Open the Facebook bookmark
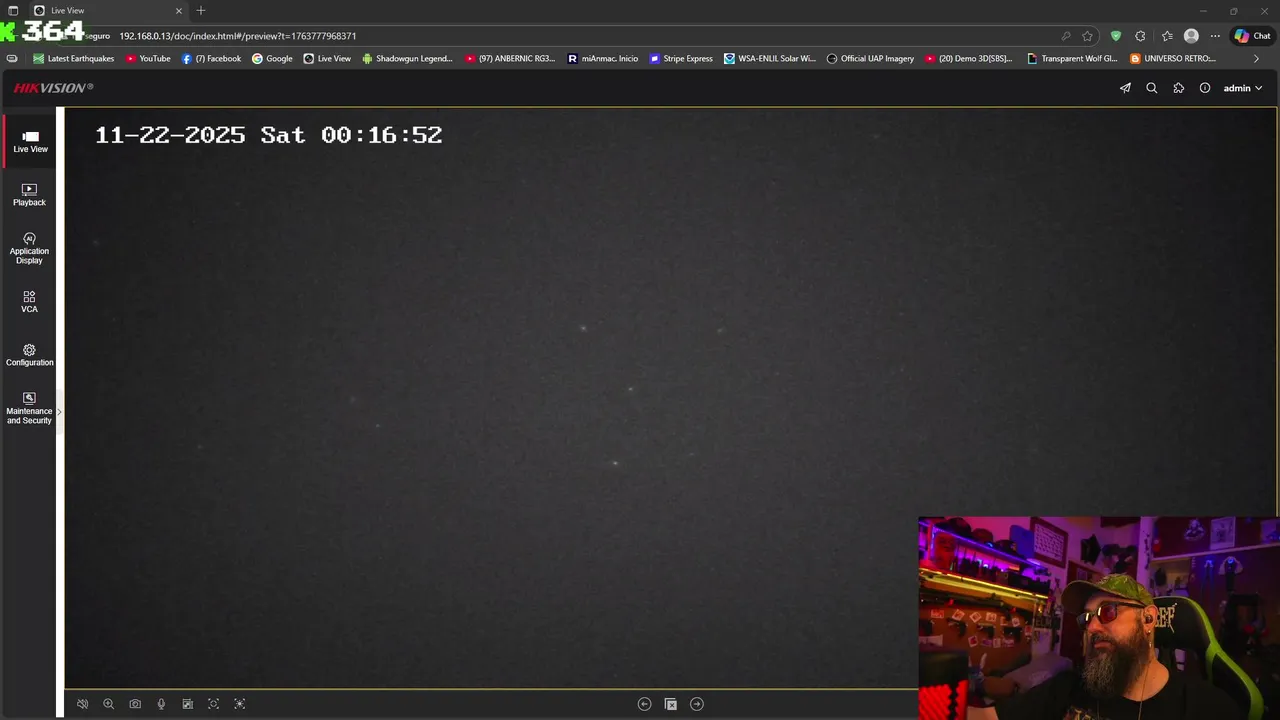 [x=211, y=59]
